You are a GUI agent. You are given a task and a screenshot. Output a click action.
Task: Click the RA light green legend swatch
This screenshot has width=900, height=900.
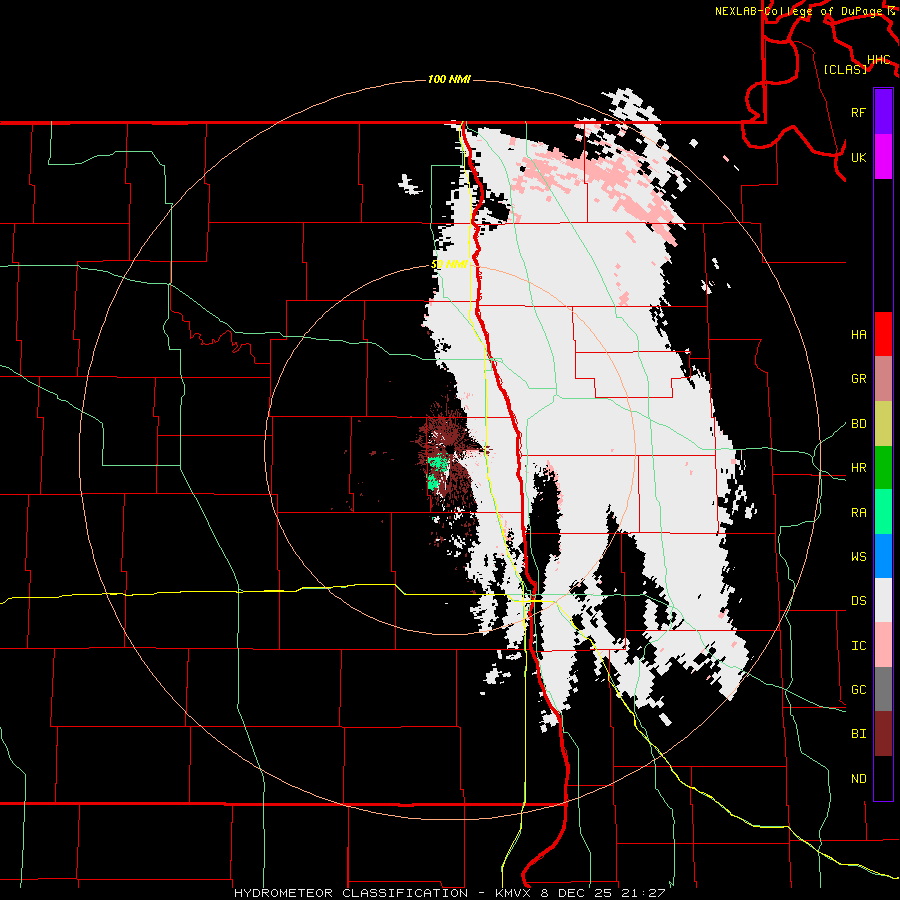(883, 512)
